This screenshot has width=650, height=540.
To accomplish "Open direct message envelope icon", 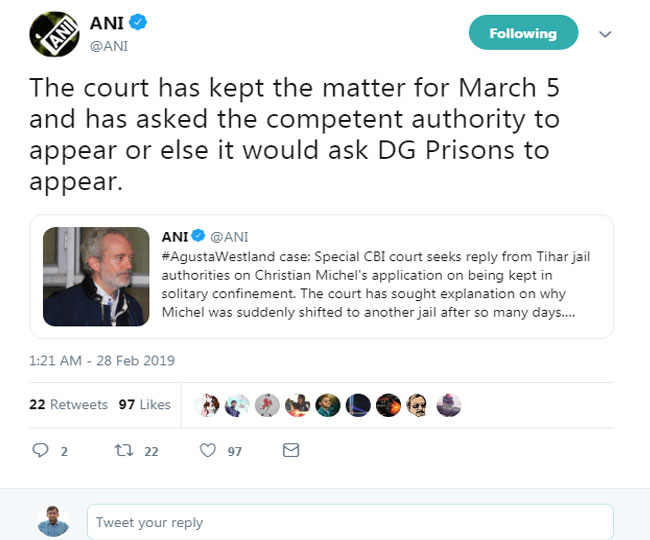I will click(x=291, y=451).
